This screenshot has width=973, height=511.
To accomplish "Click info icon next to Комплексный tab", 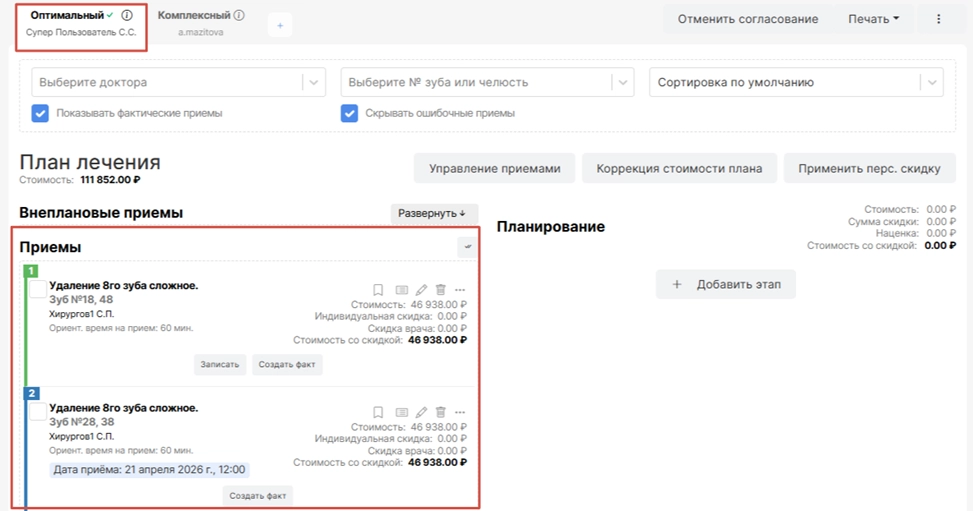I will tap(239, 16).
